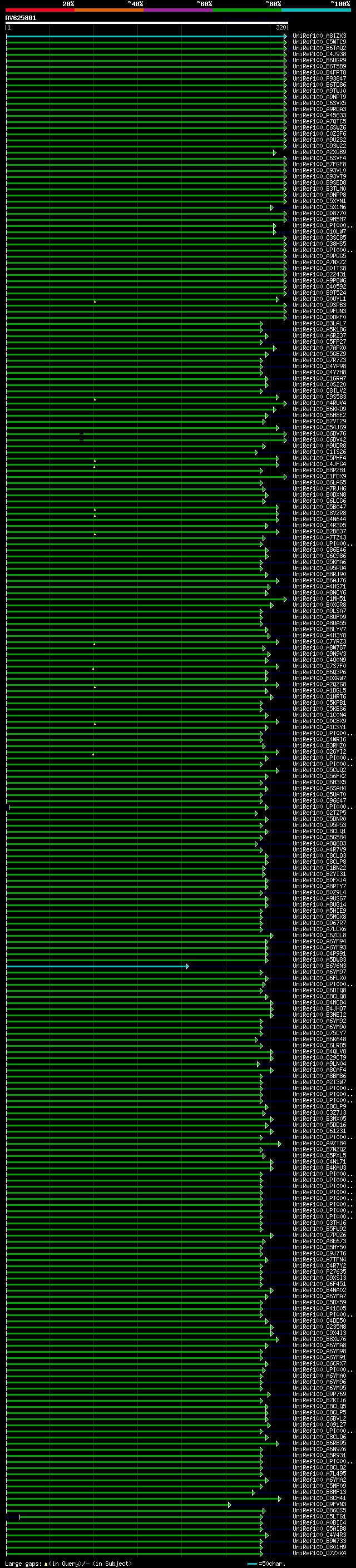Open hit UniRef100_Q10LW7

319,231
